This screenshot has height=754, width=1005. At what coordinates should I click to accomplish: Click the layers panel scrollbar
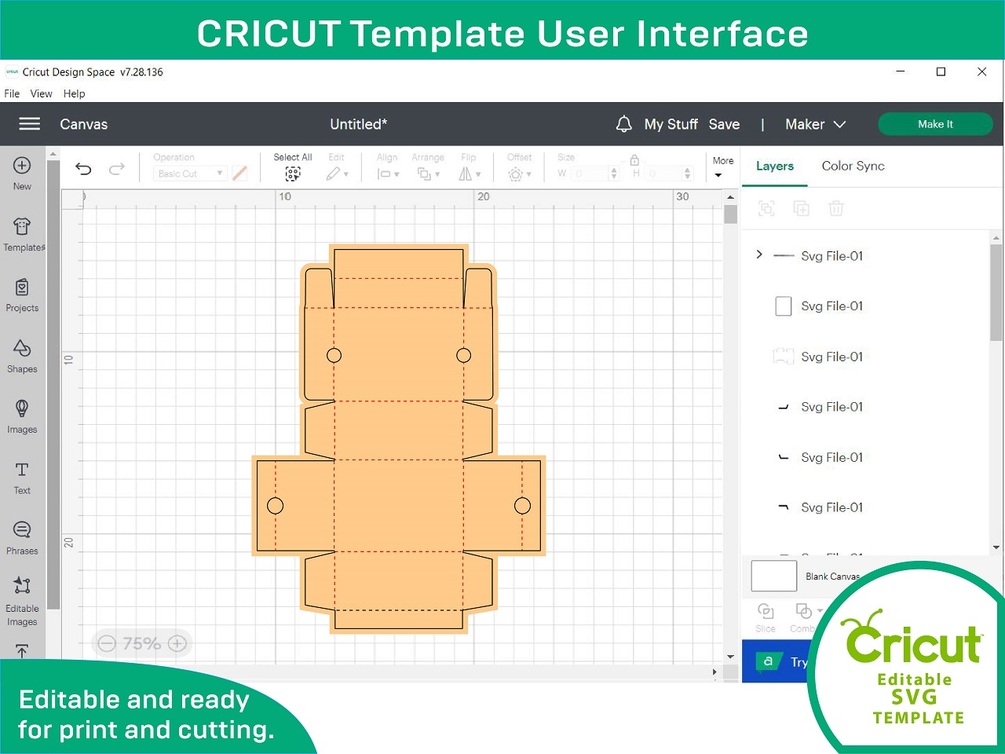point(995,292)
